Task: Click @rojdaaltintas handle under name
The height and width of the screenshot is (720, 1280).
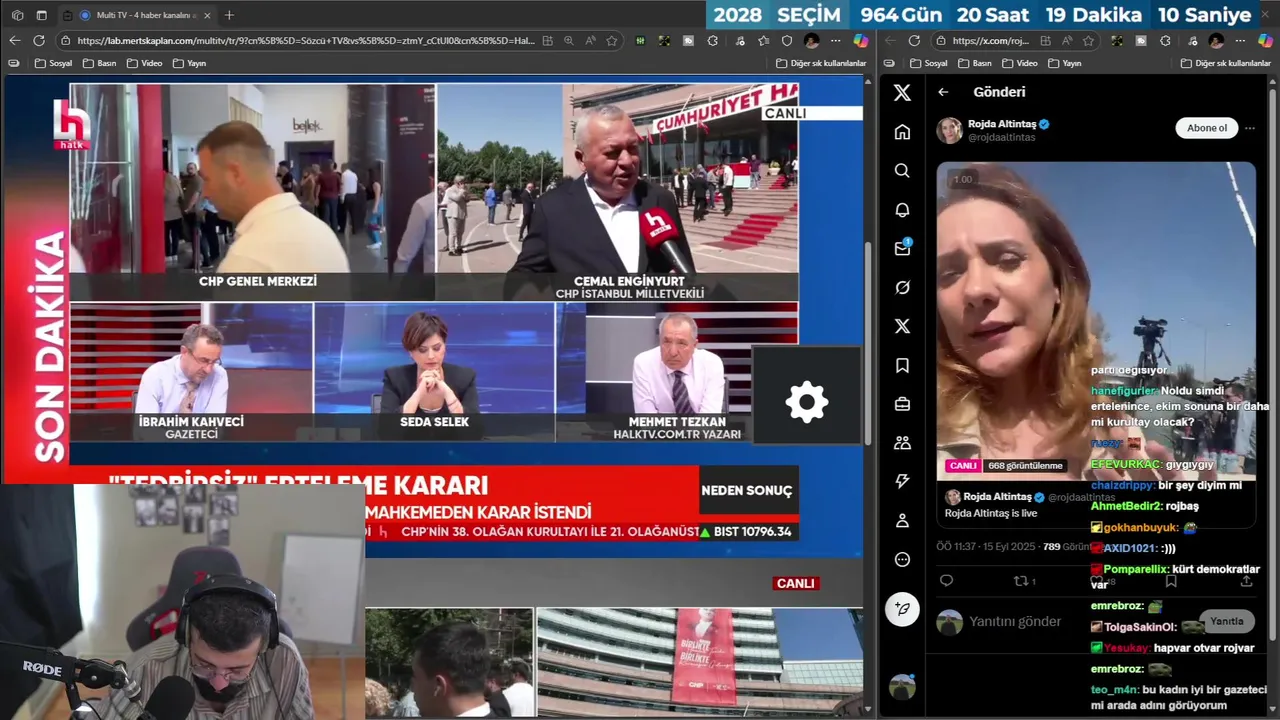Action: (1001, 138)
